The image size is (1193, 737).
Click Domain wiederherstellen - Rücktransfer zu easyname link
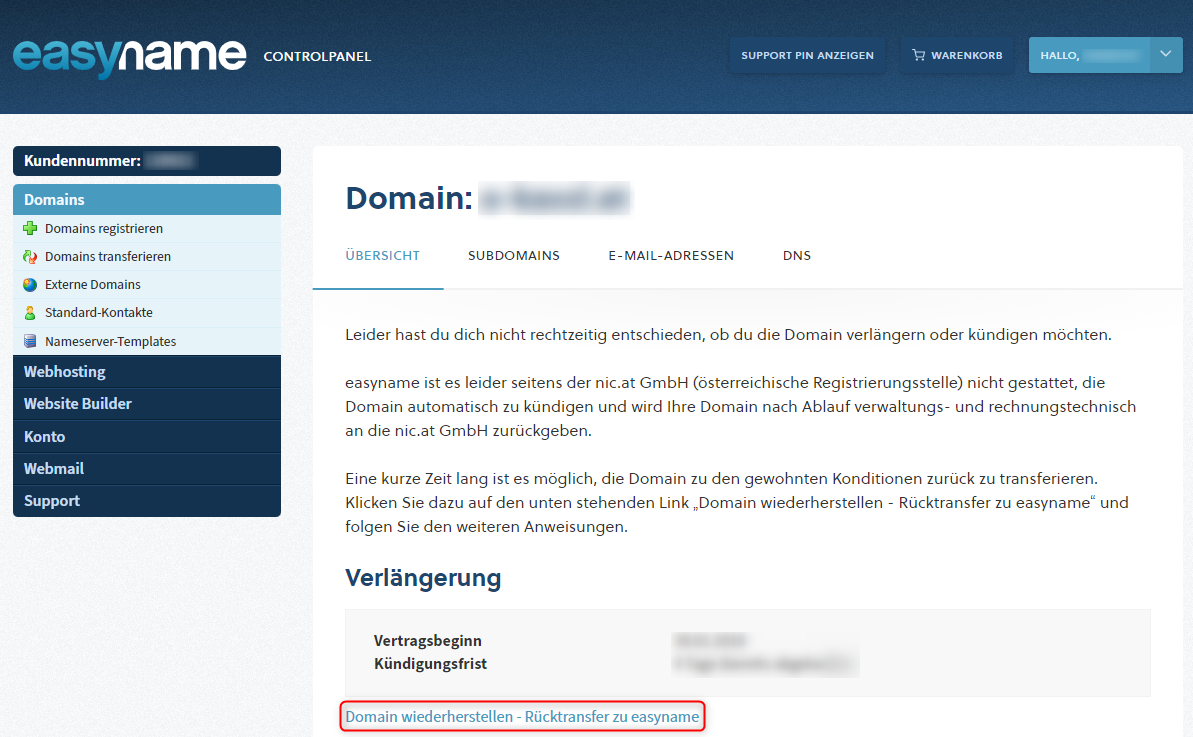[x=522, y=716]
